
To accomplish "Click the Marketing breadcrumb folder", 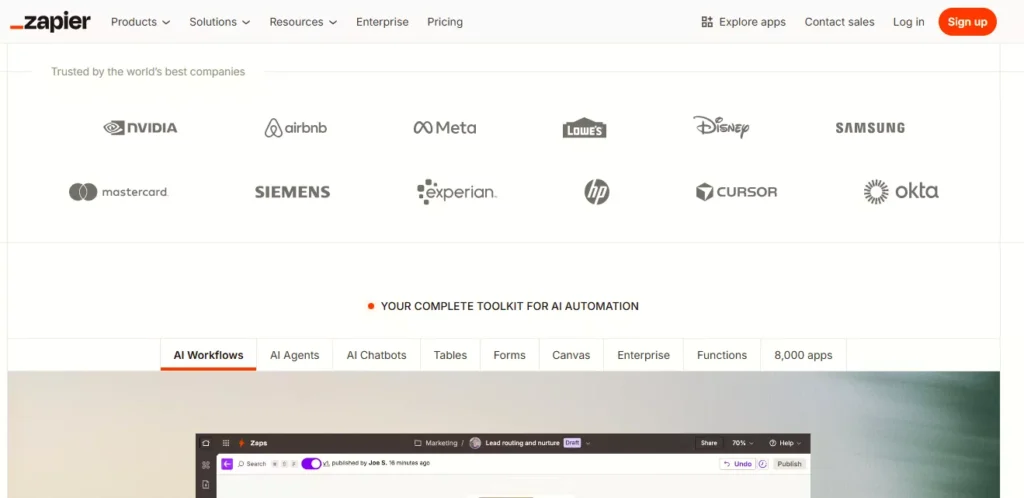I will [x=436, y=443].
